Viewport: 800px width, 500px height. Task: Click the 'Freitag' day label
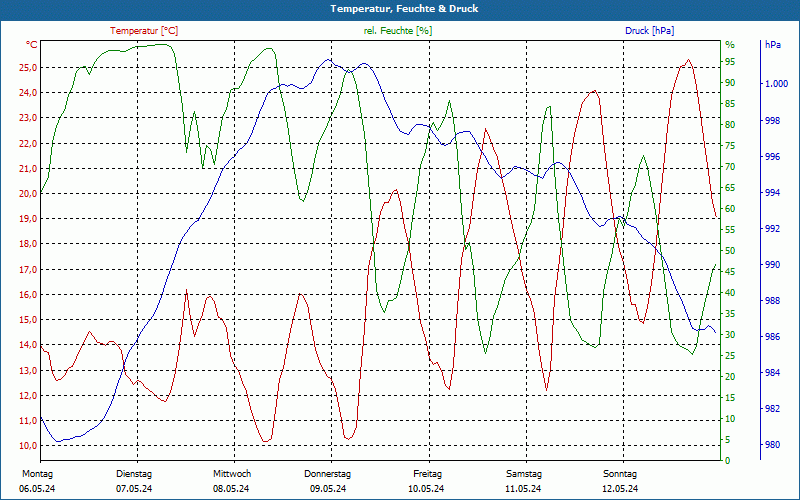tap(428, 474)
